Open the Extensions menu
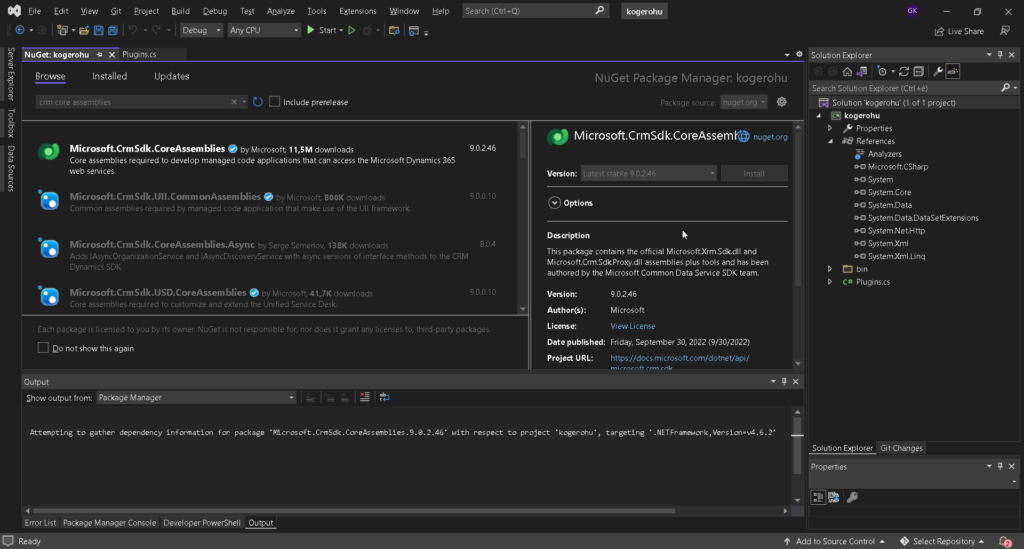 357,11
